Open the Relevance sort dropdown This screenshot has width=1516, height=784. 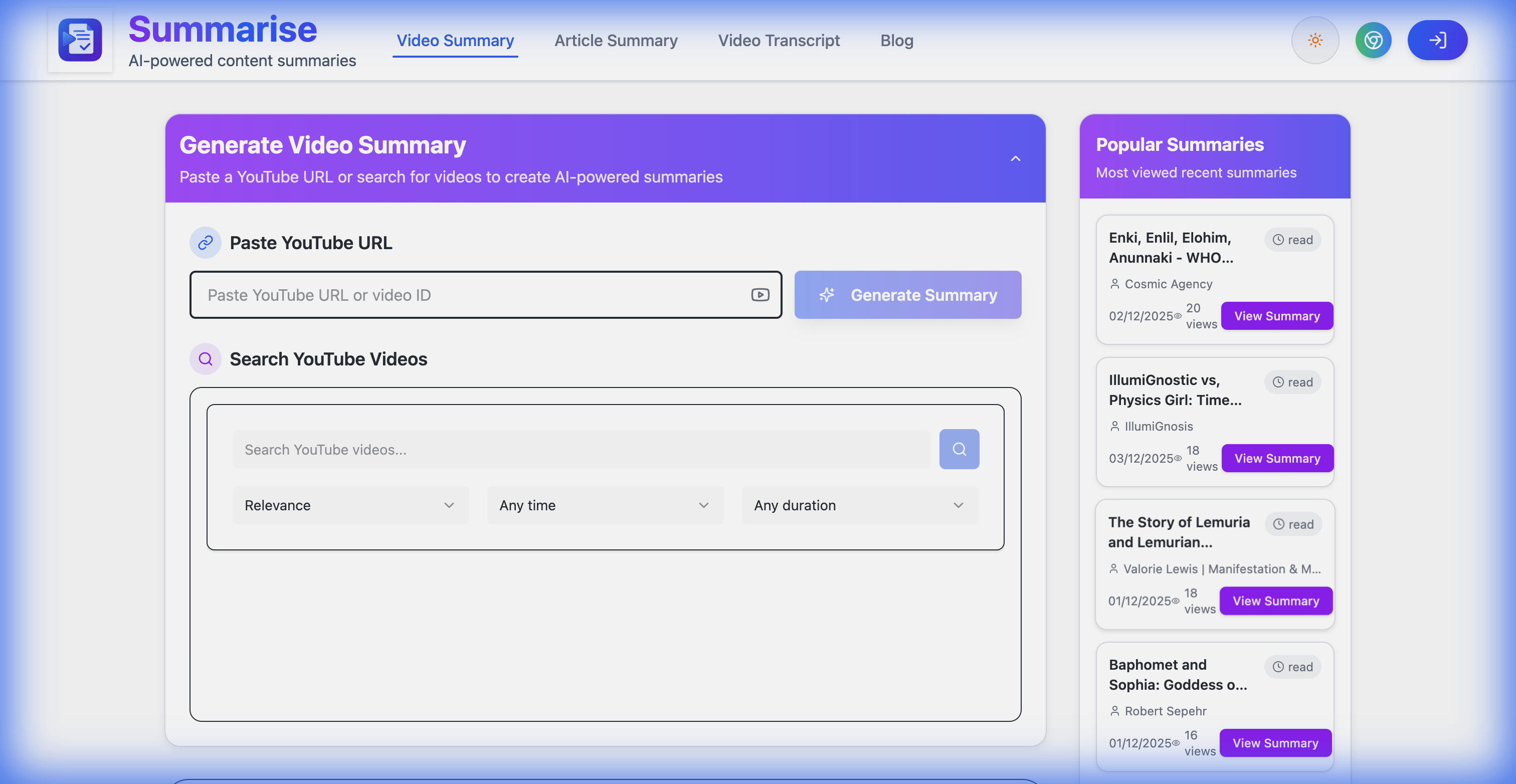[349, 506]
